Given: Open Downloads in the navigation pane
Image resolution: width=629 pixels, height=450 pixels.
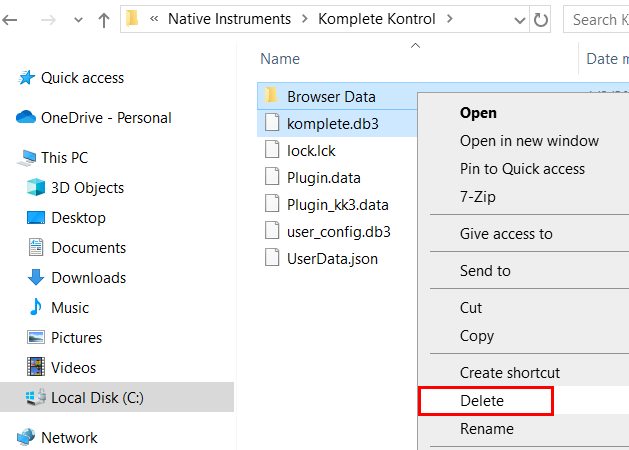Looking at the screenshot, I should 88,278.
